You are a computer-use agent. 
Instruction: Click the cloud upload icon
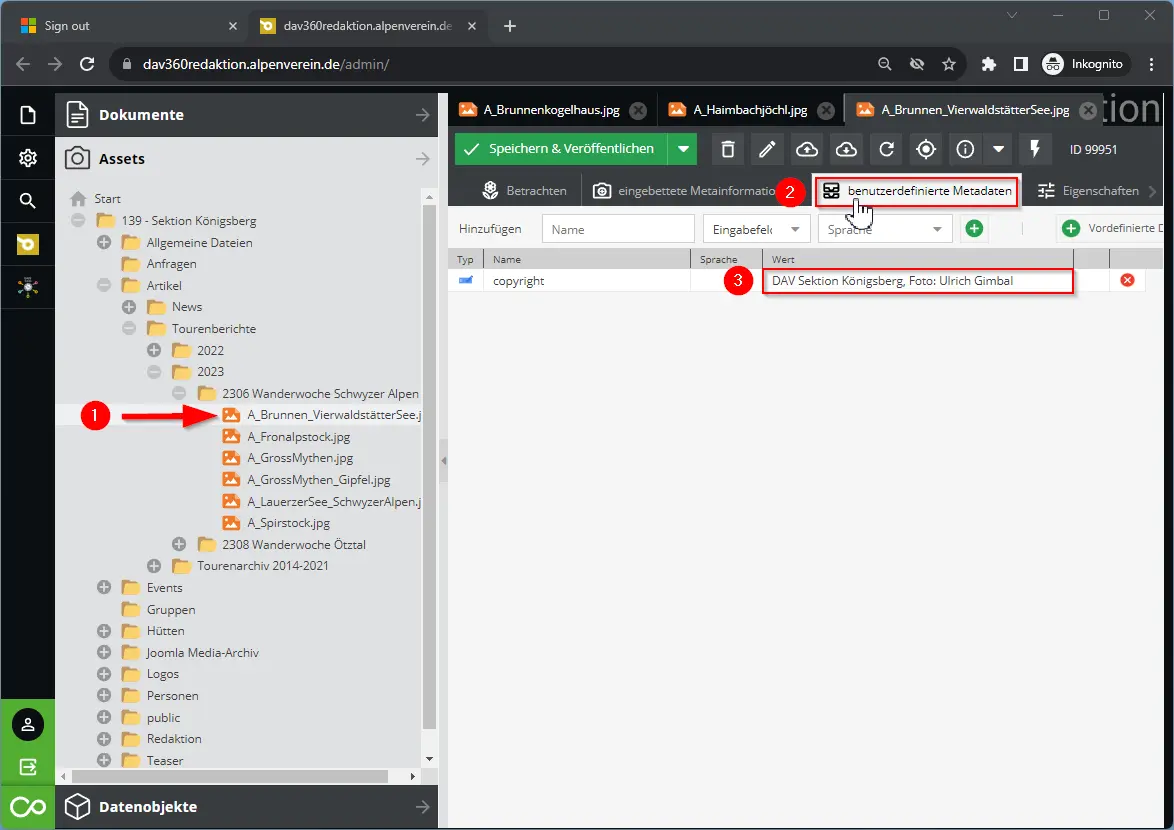coord(807,149)
